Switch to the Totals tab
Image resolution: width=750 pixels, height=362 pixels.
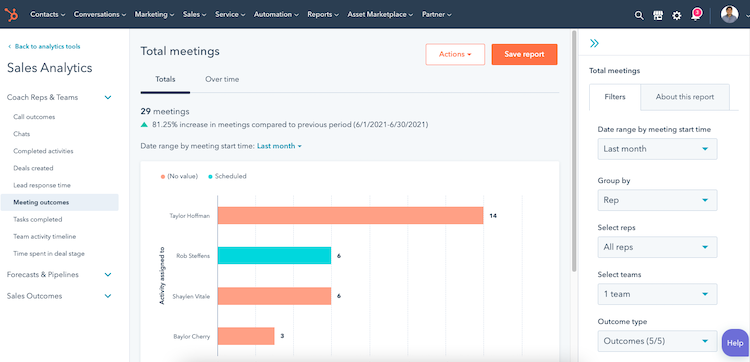[x=165, y=79]
